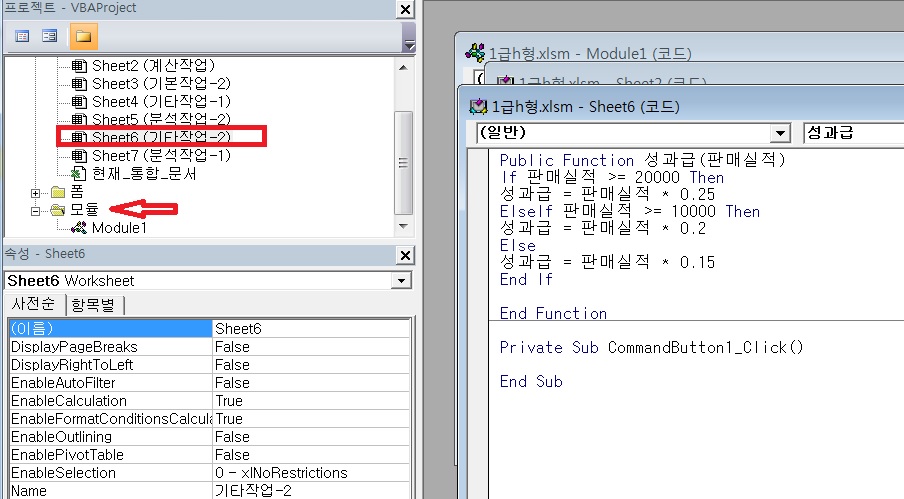Click the View Object icon in project toolbar
This screenshot has height=499, width=904.
(49, 36)
